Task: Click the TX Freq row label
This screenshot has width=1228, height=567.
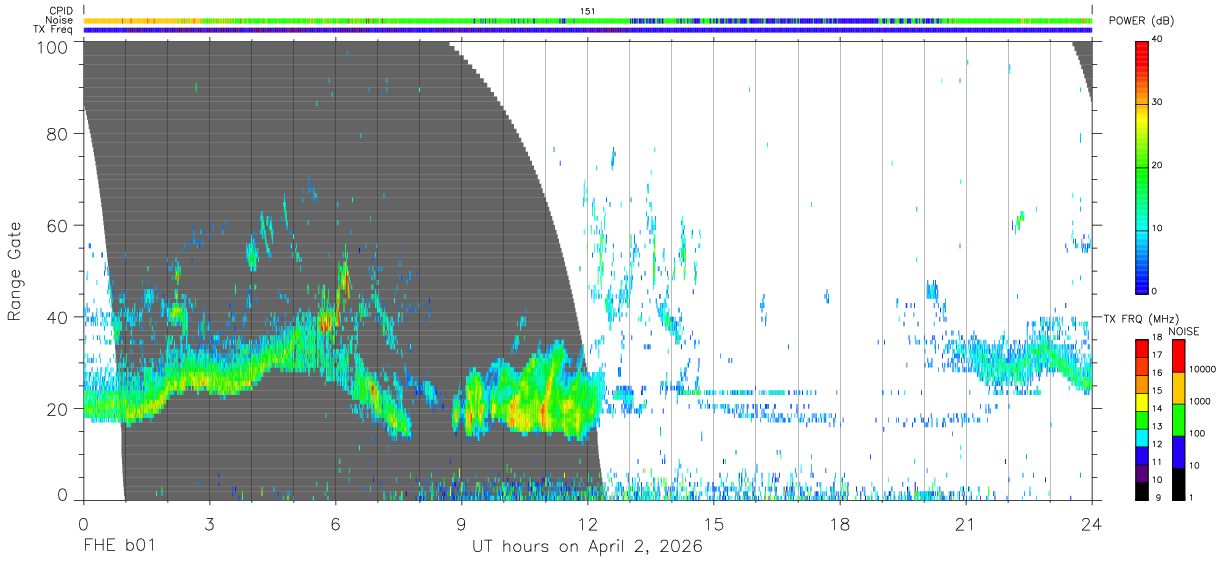Action: [x=53, y=29]
